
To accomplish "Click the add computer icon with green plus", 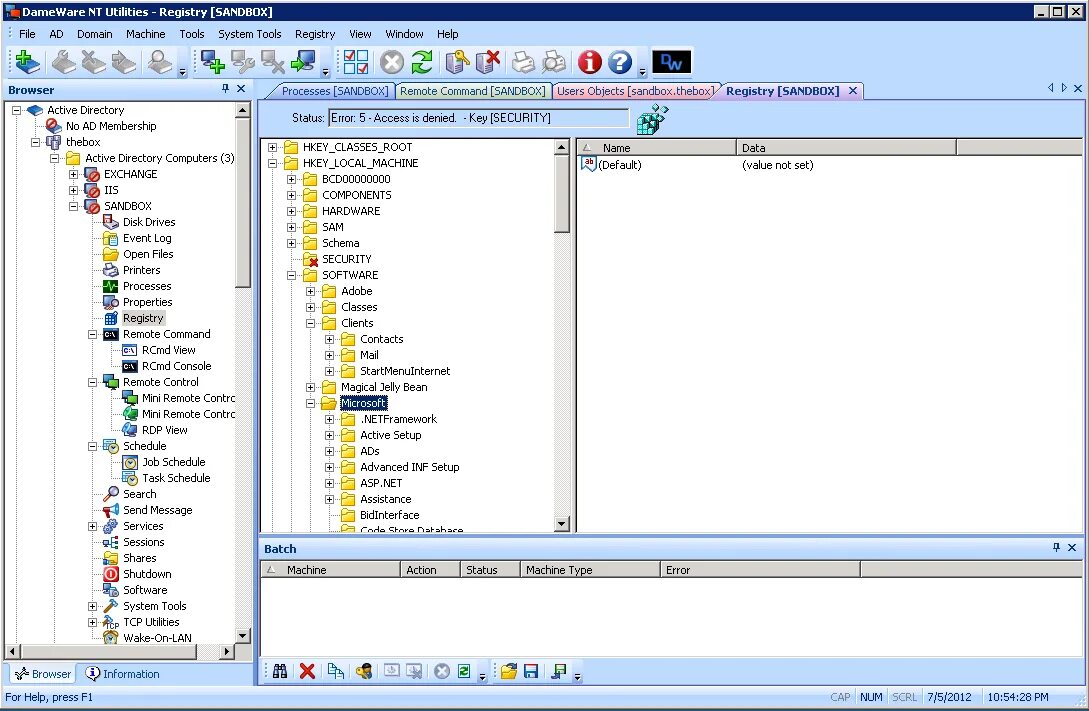I will pyautogui.click(x=213, y=62).
